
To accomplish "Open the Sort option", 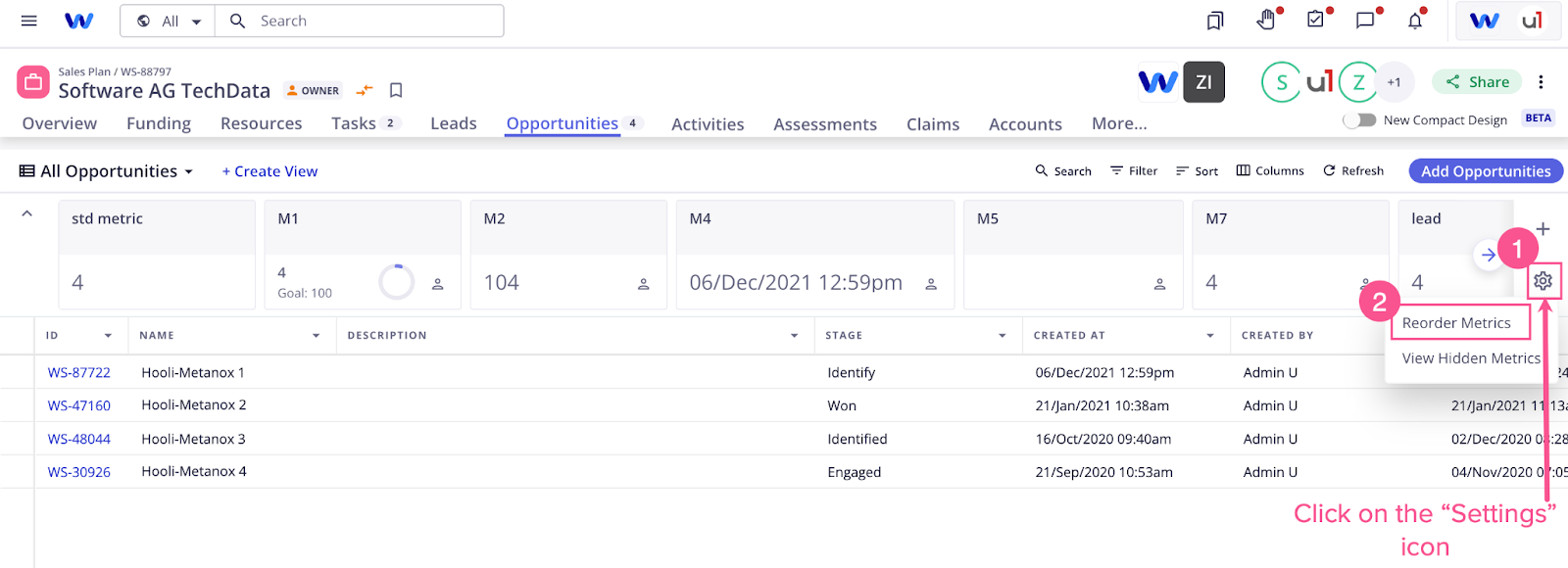I will 1197,170.
